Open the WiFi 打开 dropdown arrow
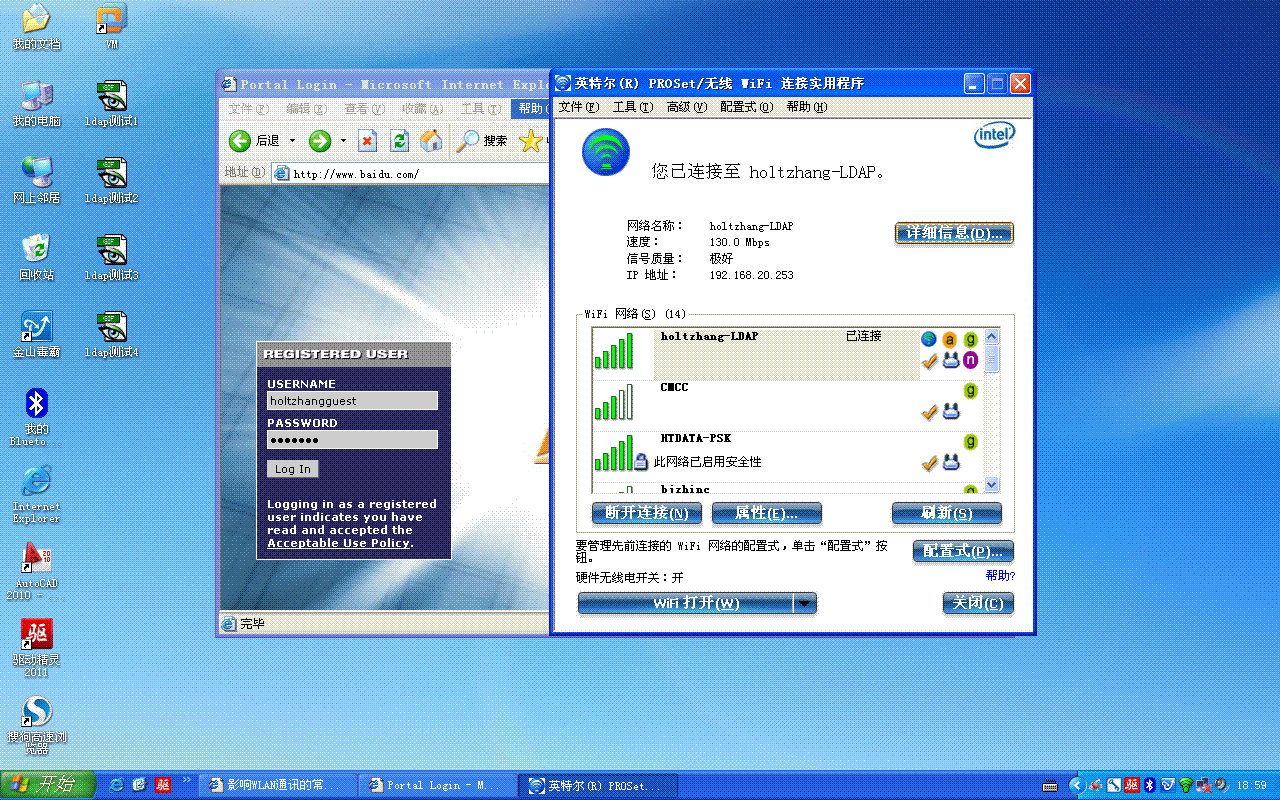 click(805, 603)
